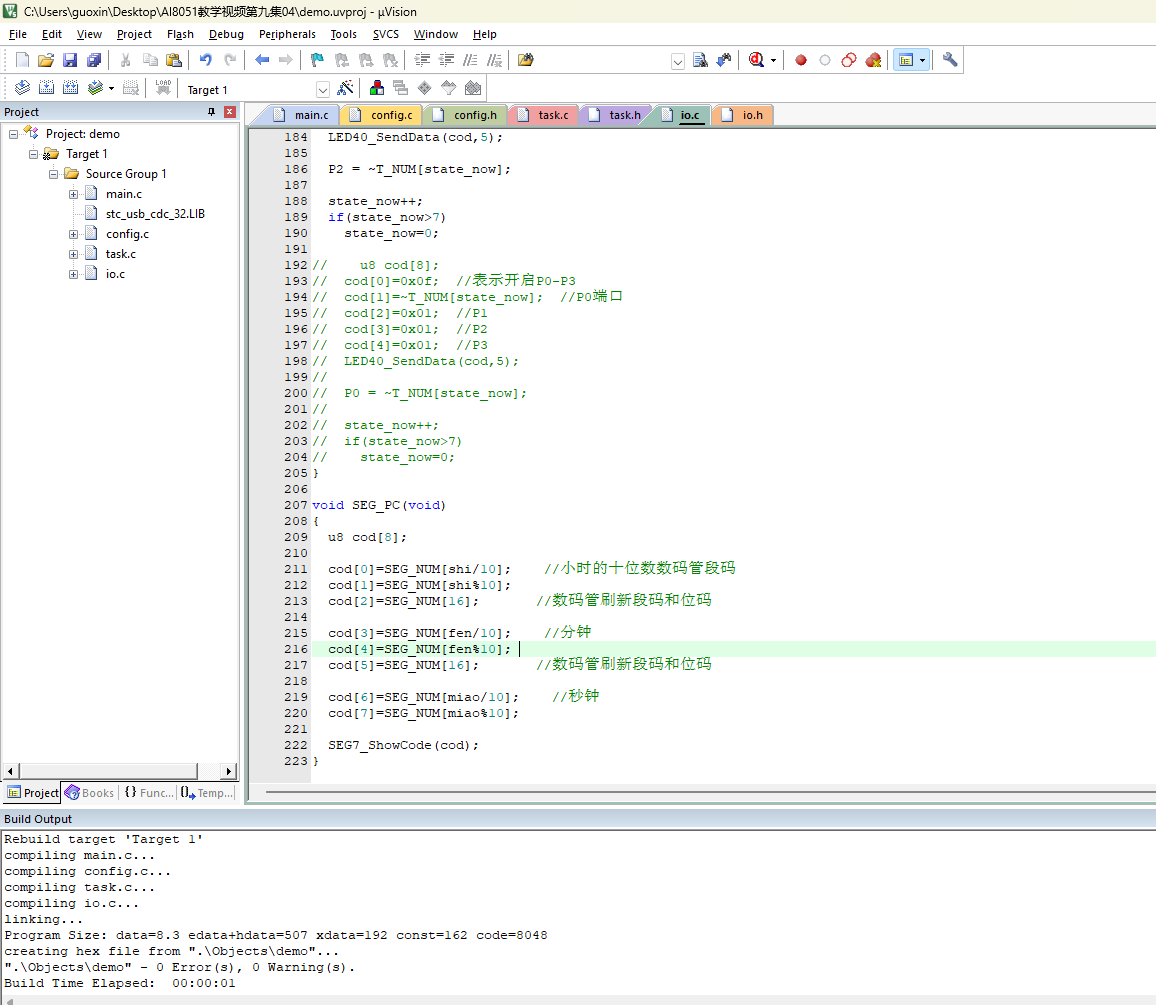This screenshot has height=1005, width=1156.
Task: Expand the main.c tree node
Action: click(73, 195)
